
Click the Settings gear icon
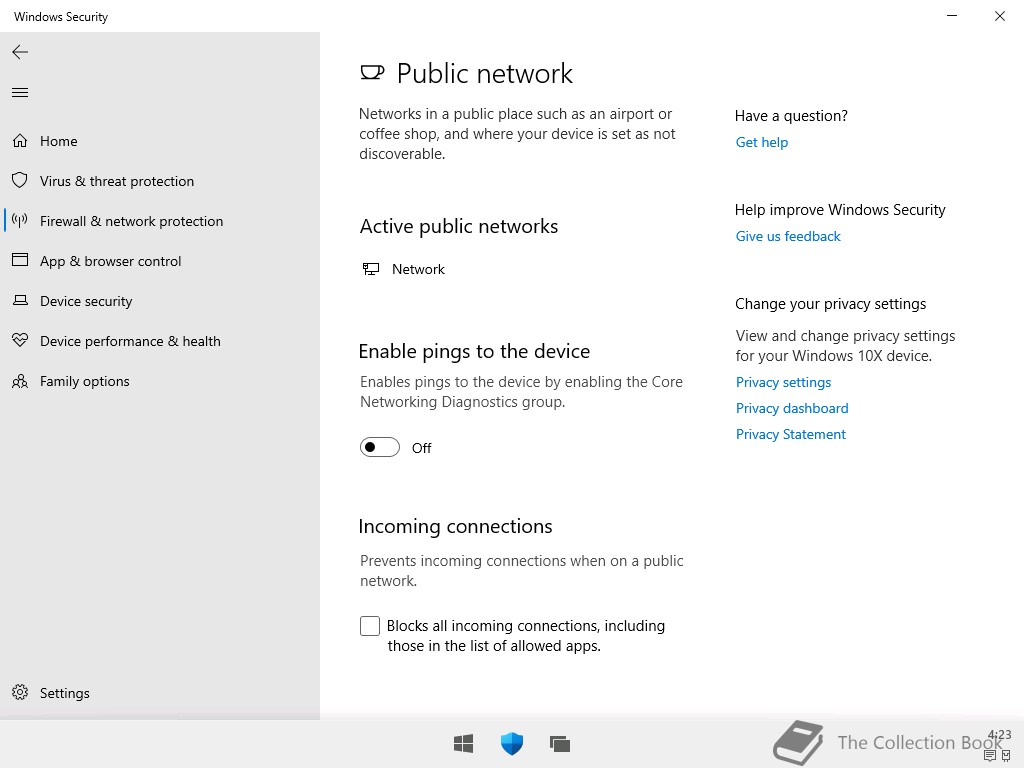[20, 692]
